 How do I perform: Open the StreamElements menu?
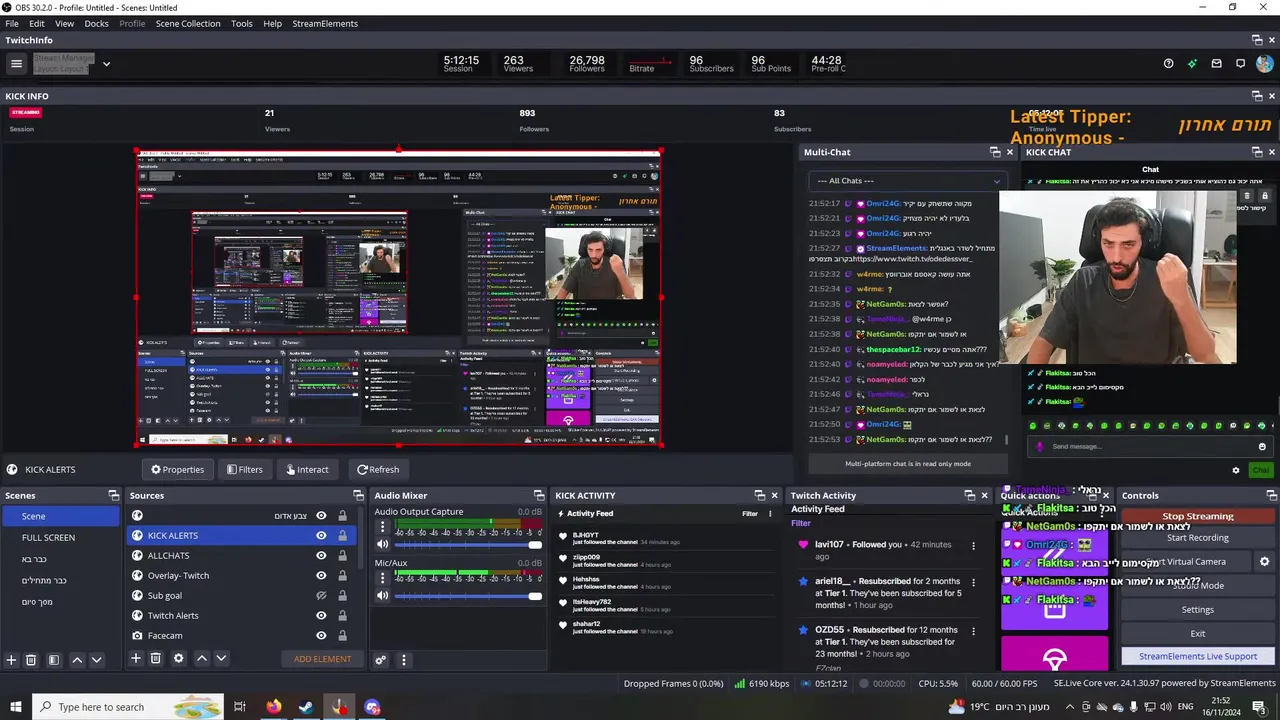pyautogui.click(x=325, y=23)
